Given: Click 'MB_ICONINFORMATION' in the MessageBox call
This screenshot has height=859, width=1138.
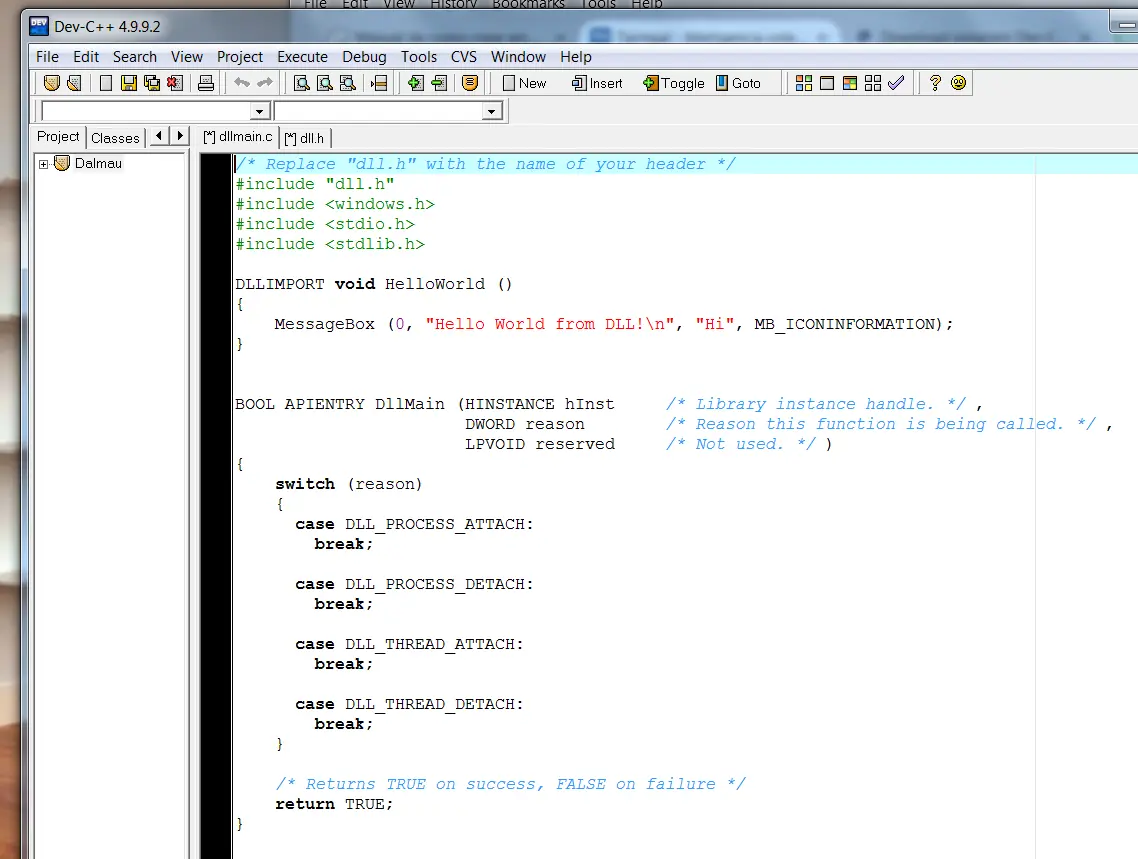Looking at the screenshot, I should (845, 324).
